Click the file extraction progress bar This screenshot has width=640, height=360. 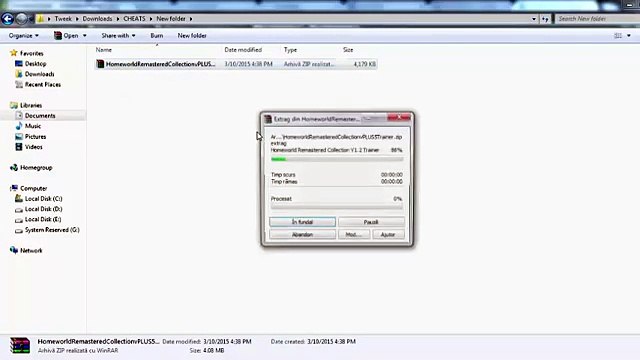[x=337, y=159]
